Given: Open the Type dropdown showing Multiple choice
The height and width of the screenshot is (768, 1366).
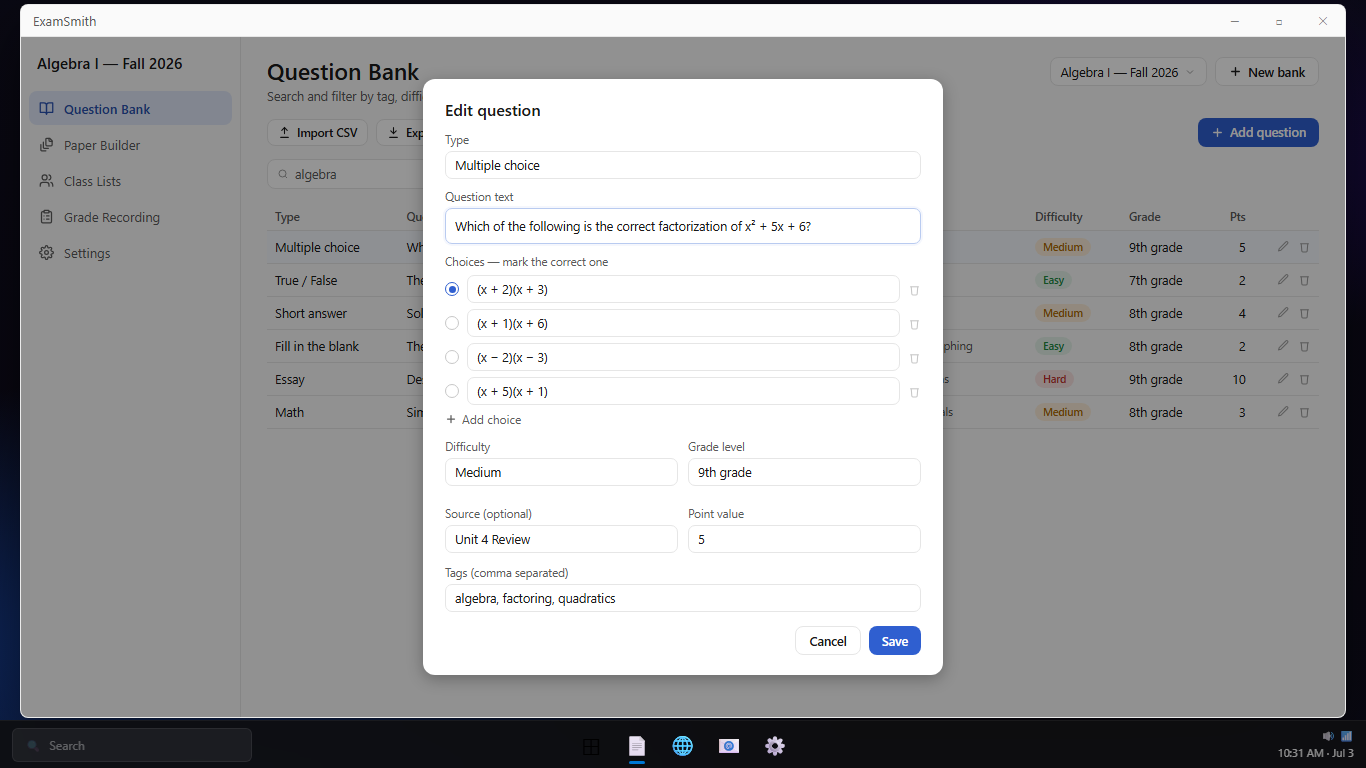Looking at the screenshot, I should tap(683, 165).
